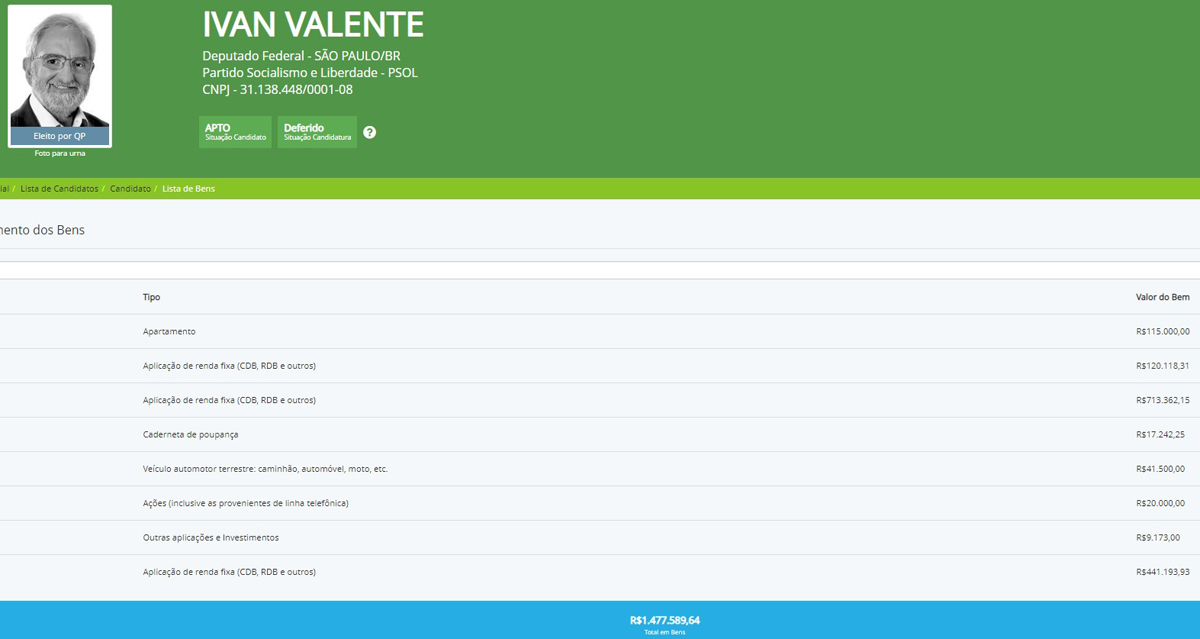Click the Deferido Situação Candidatura badge
Viewport: 1200px width, 639px height.
coord(317,132)
